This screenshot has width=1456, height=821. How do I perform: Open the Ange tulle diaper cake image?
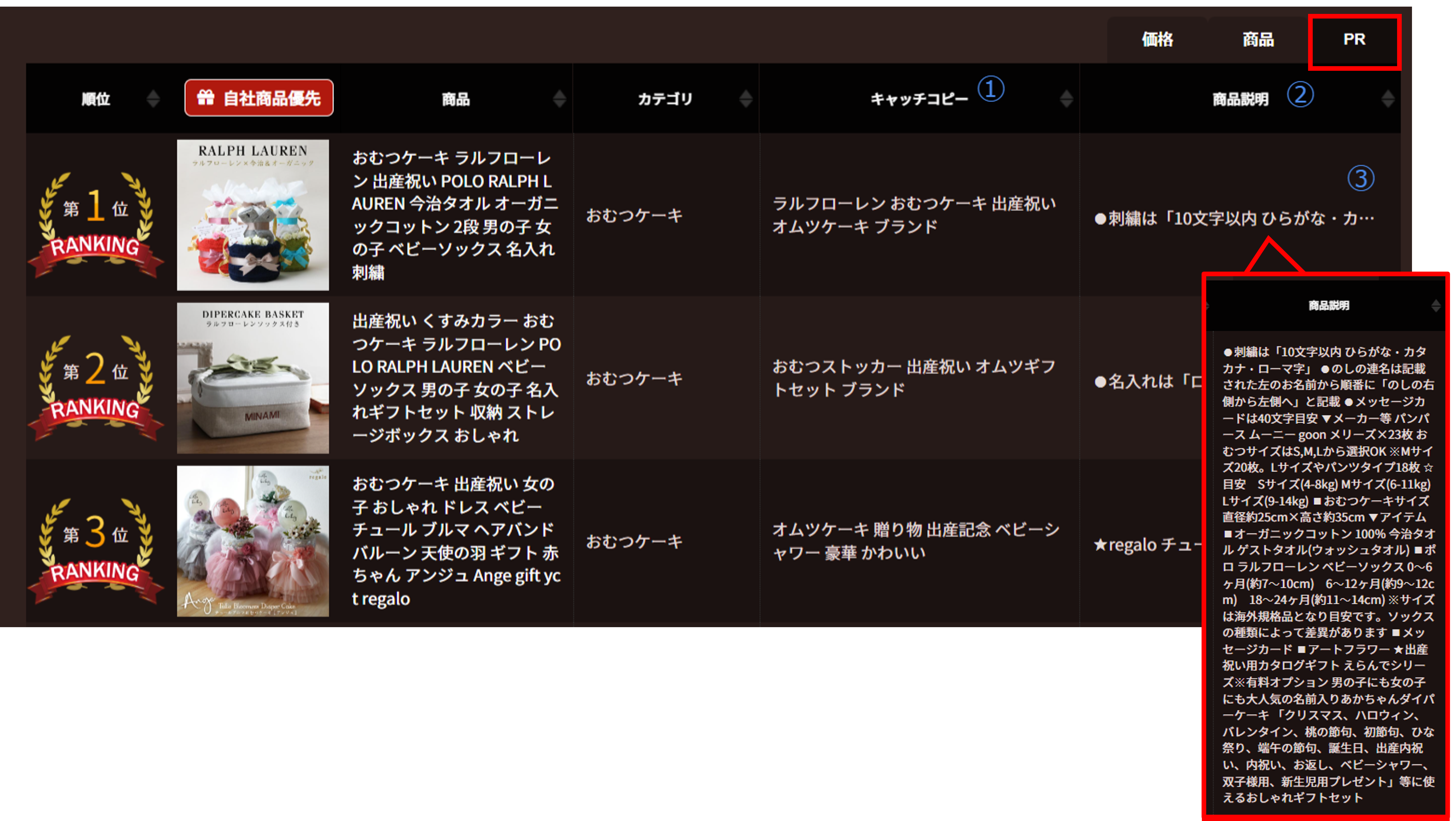253,541
